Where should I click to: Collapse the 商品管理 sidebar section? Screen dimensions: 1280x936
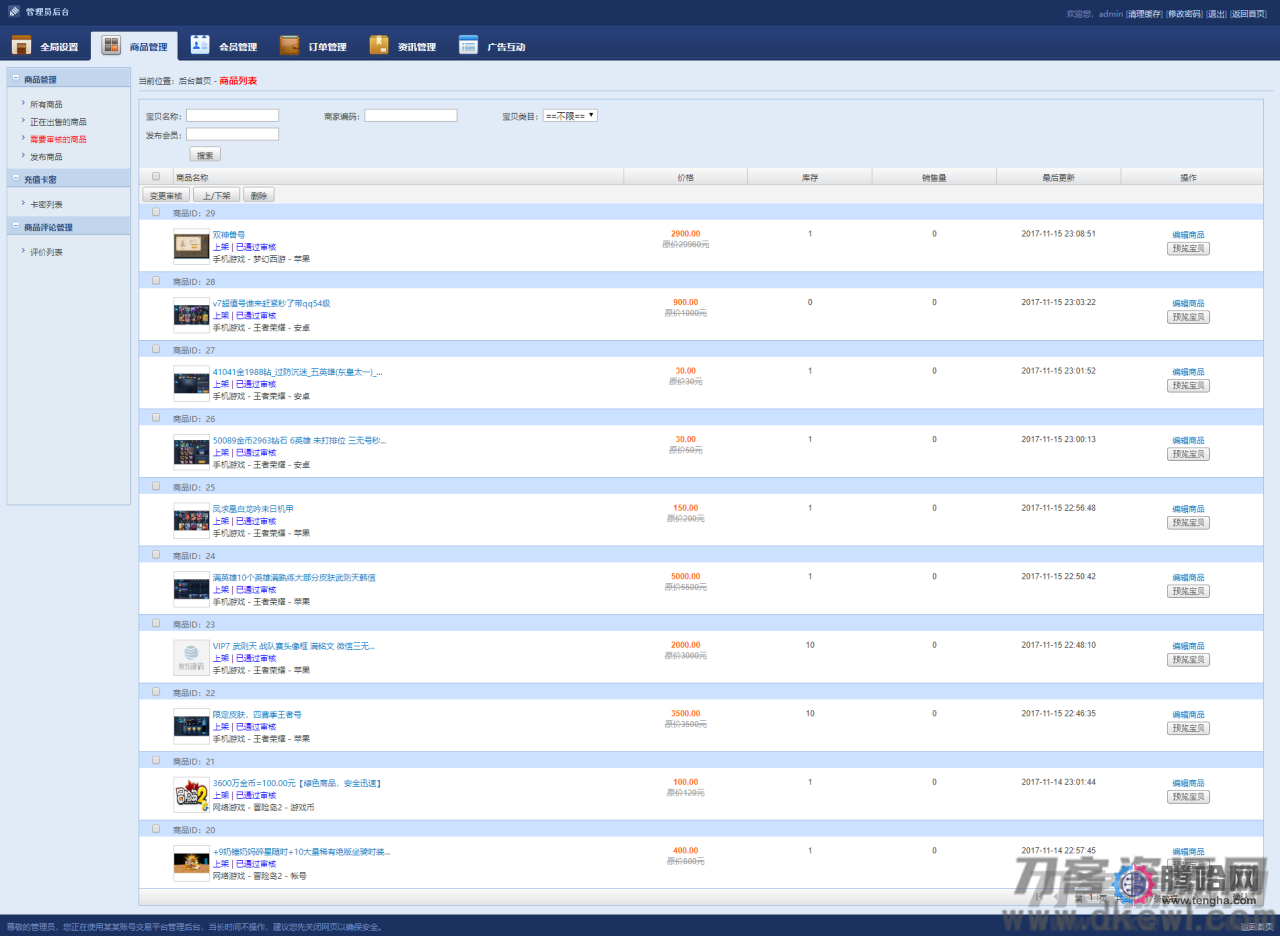tap(16, 78)
